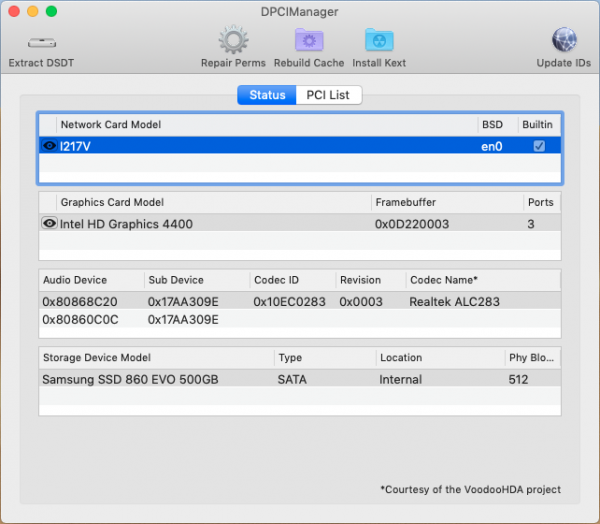Click the Extract DSDT toolbar icon
Image resolution: width=600 pixels, height=524 pixels.
click(x=41, y=43)
